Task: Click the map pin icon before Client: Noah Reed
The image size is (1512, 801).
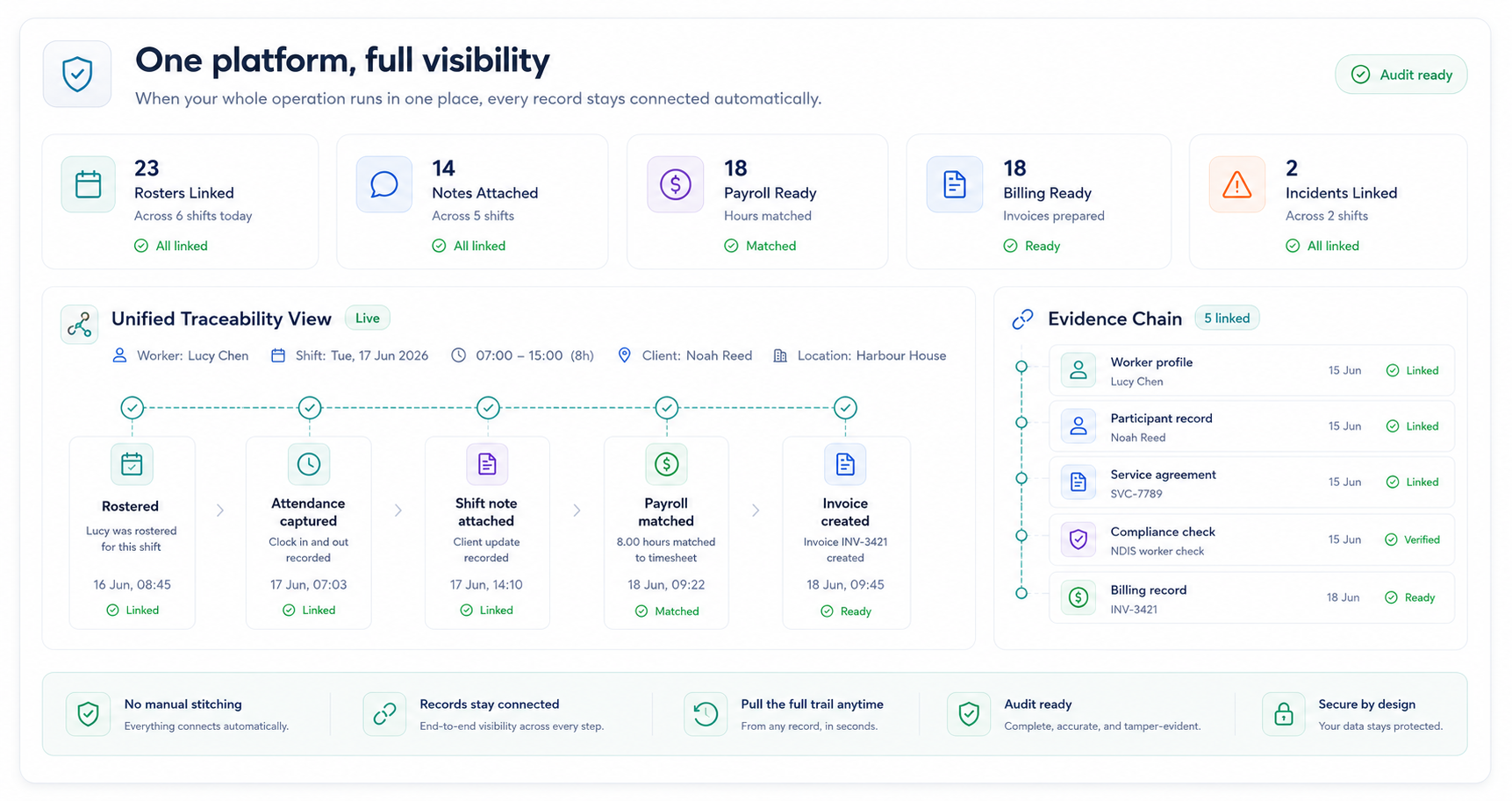Action: pos(625,355)
